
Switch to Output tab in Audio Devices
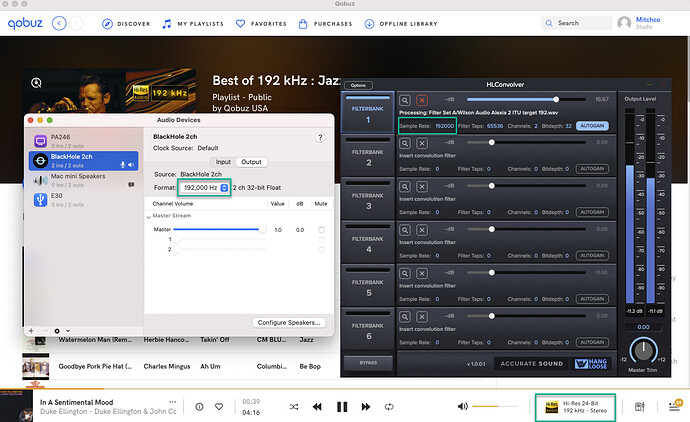(251, 162)
